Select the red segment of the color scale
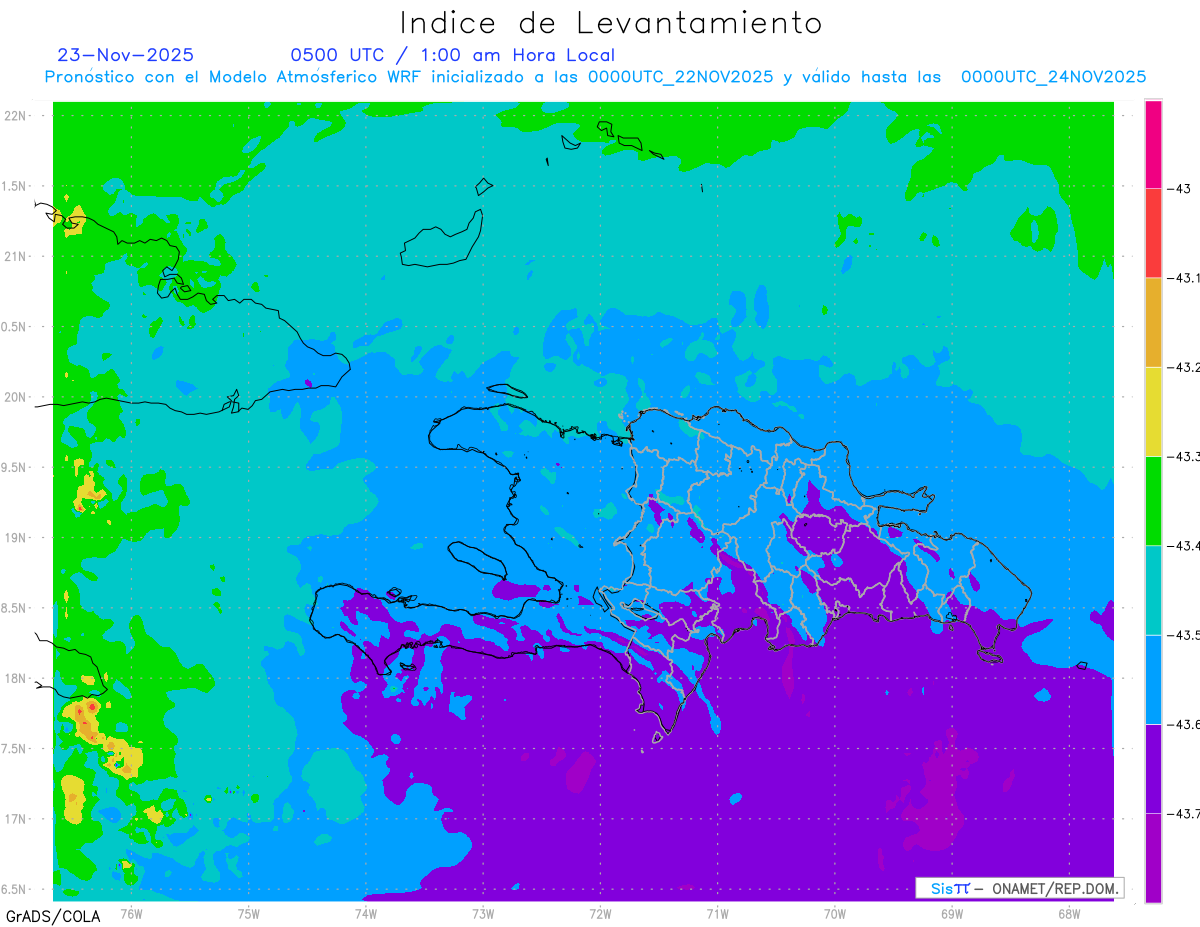 pyautogui.click(x=1153, y=233)
